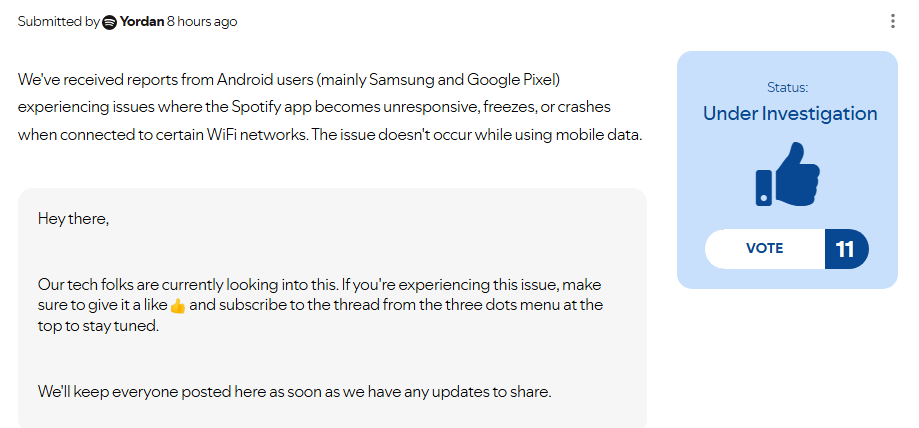Viewport: 919px width, 428px height.
Task: Open Yordan's author profile link
Action: [x=141, y=22]
